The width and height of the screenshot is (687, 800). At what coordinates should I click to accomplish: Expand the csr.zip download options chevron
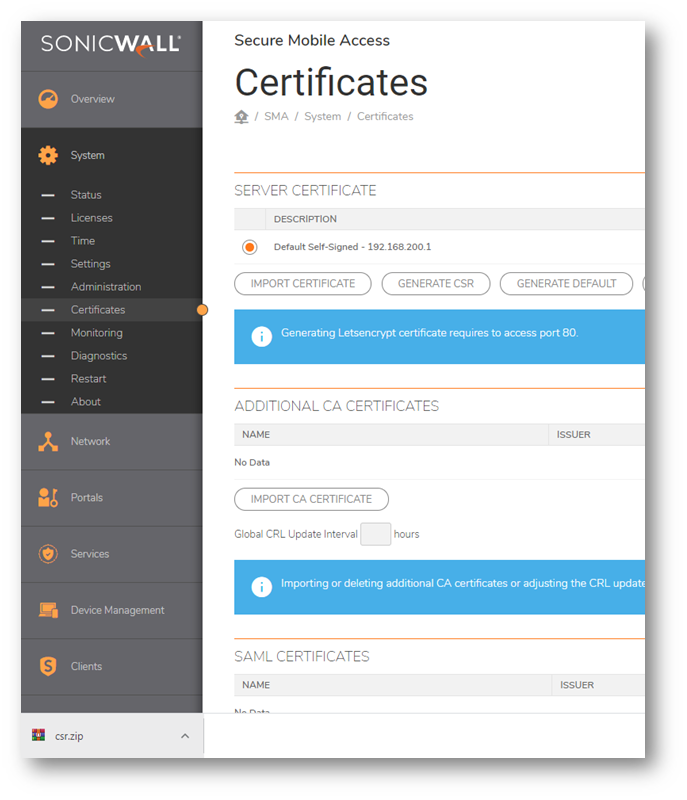pos(184,736)
